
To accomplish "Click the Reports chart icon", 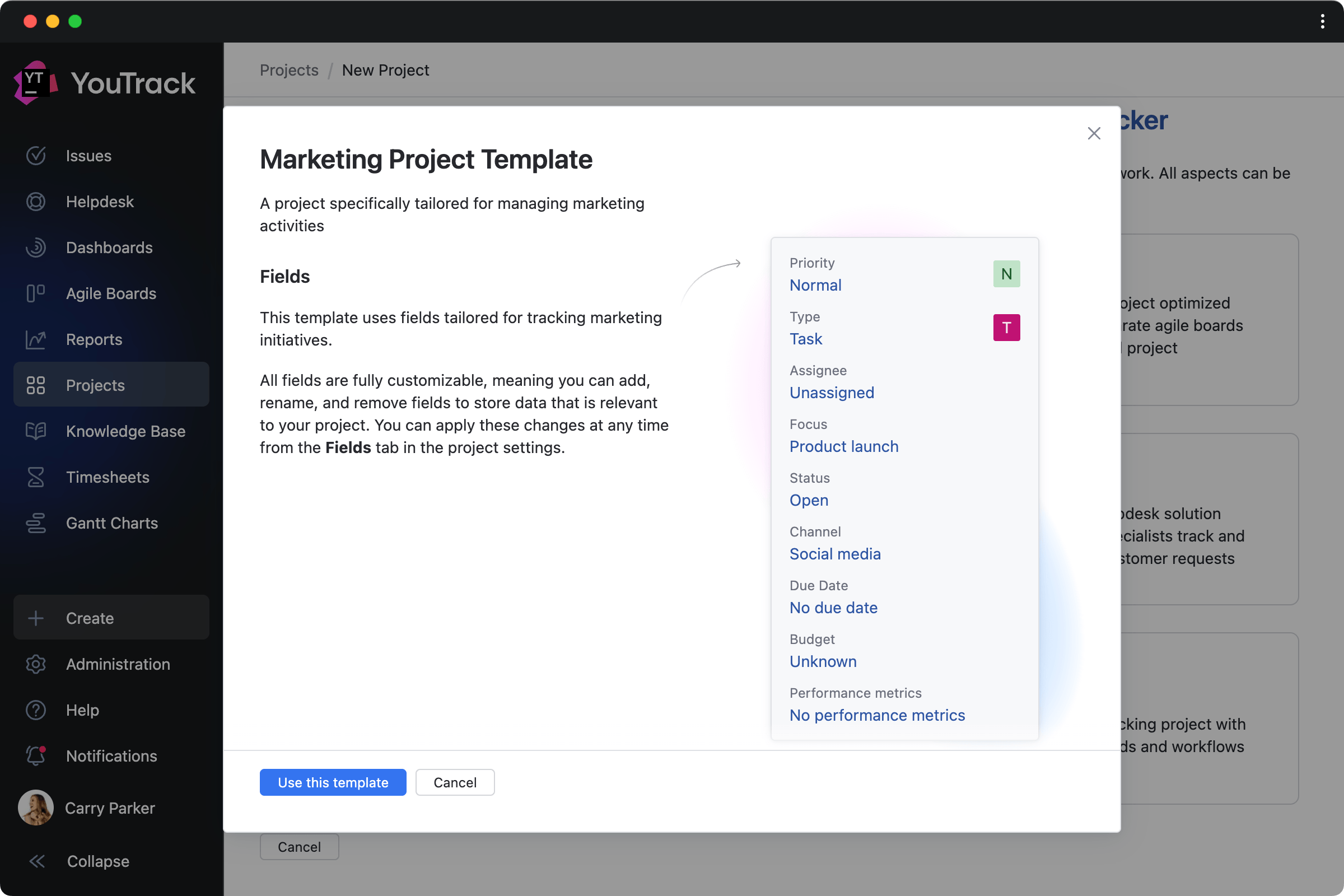I will [x=35, y=339].
